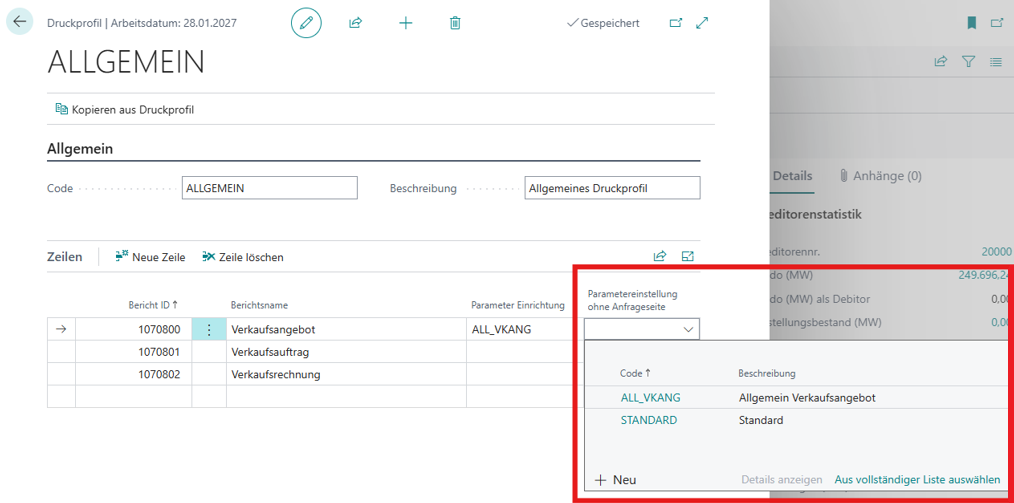Click the share icon in header
The width and height of the screenshot is (1014, 503).
pyautogui.click(x=355, y=22)
